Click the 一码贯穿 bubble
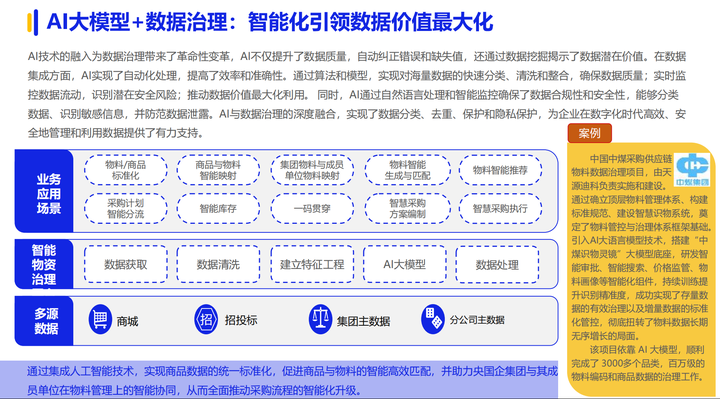 click(312, 208)
